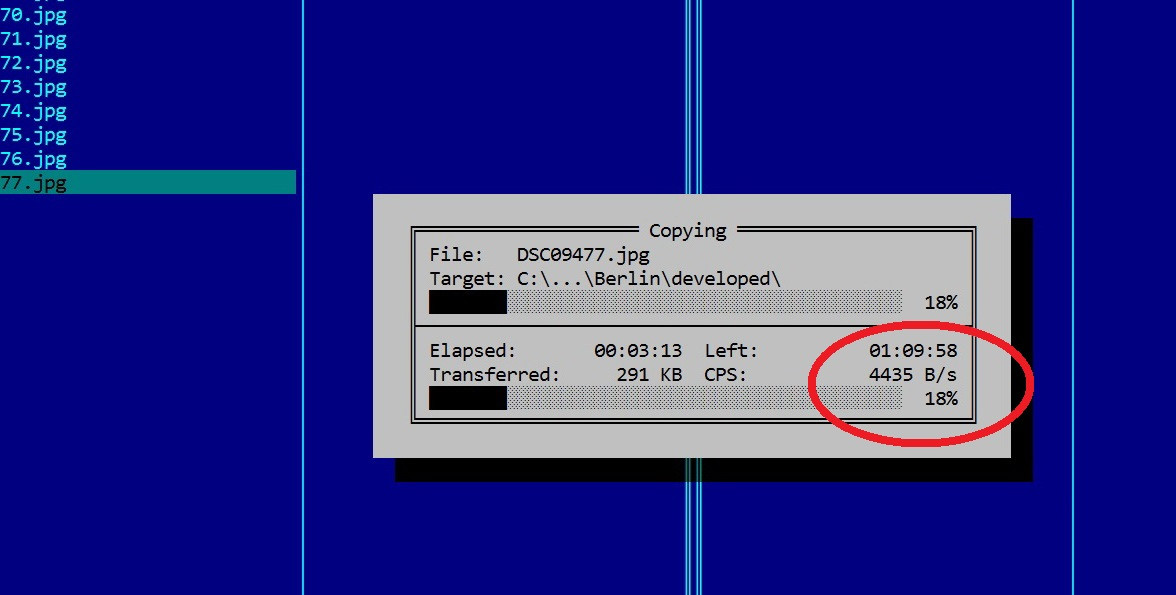Select the 74.jpg list entry
Viewport: 1176px width, 595px height.
click(x=148, y=110)
